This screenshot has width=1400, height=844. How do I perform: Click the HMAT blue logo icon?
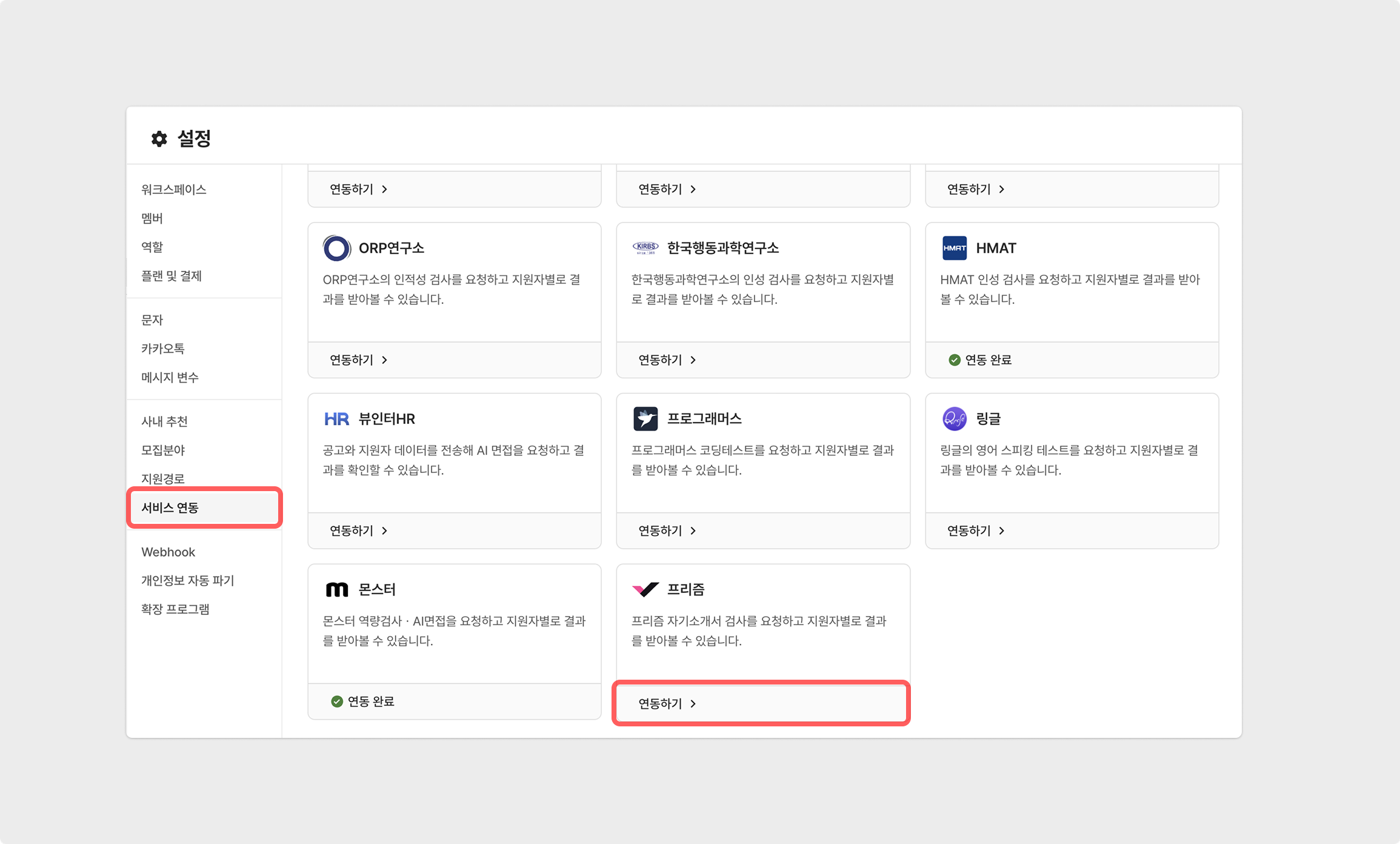pos(954,248)
